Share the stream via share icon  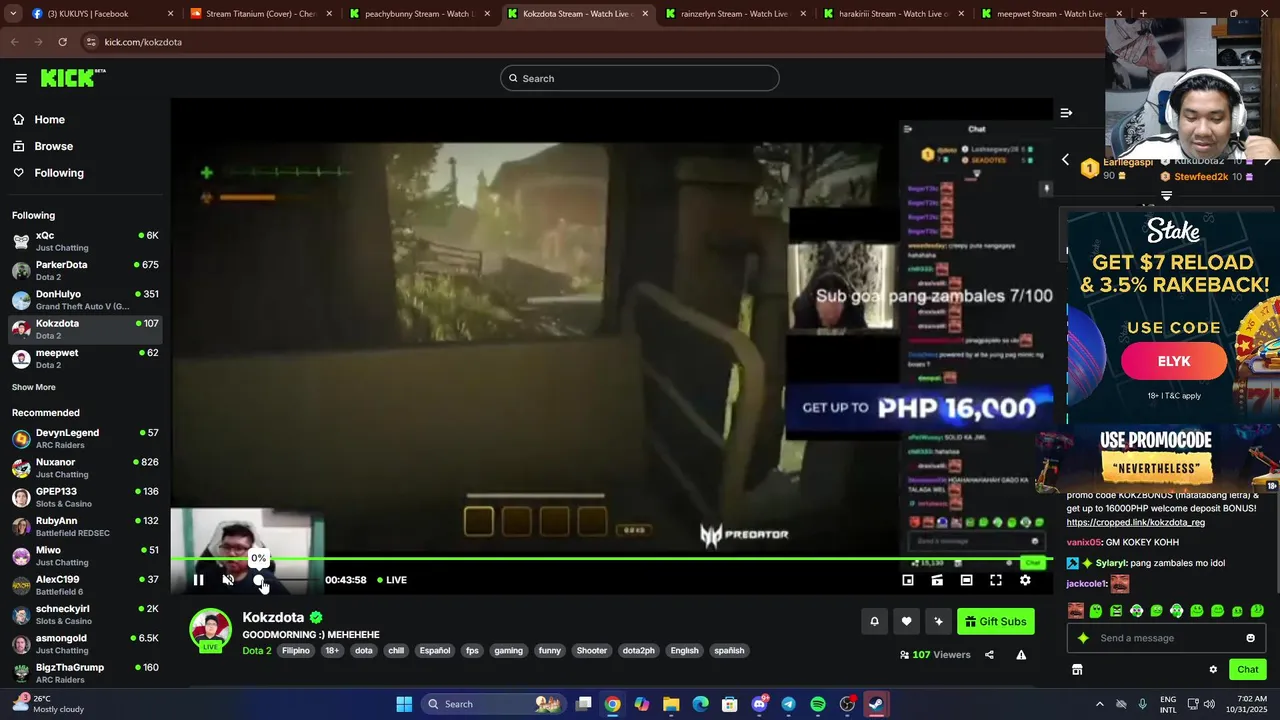pyautogui.click(x=989, y=655)
